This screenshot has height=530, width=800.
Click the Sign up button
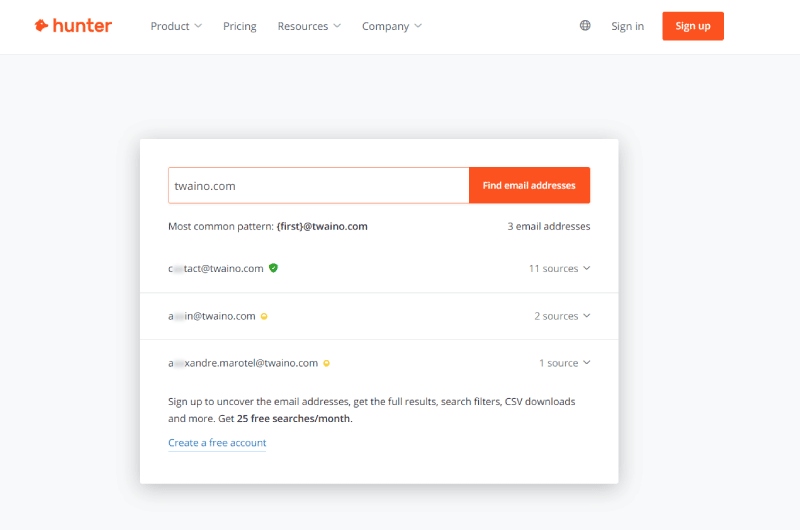(693, 26)
